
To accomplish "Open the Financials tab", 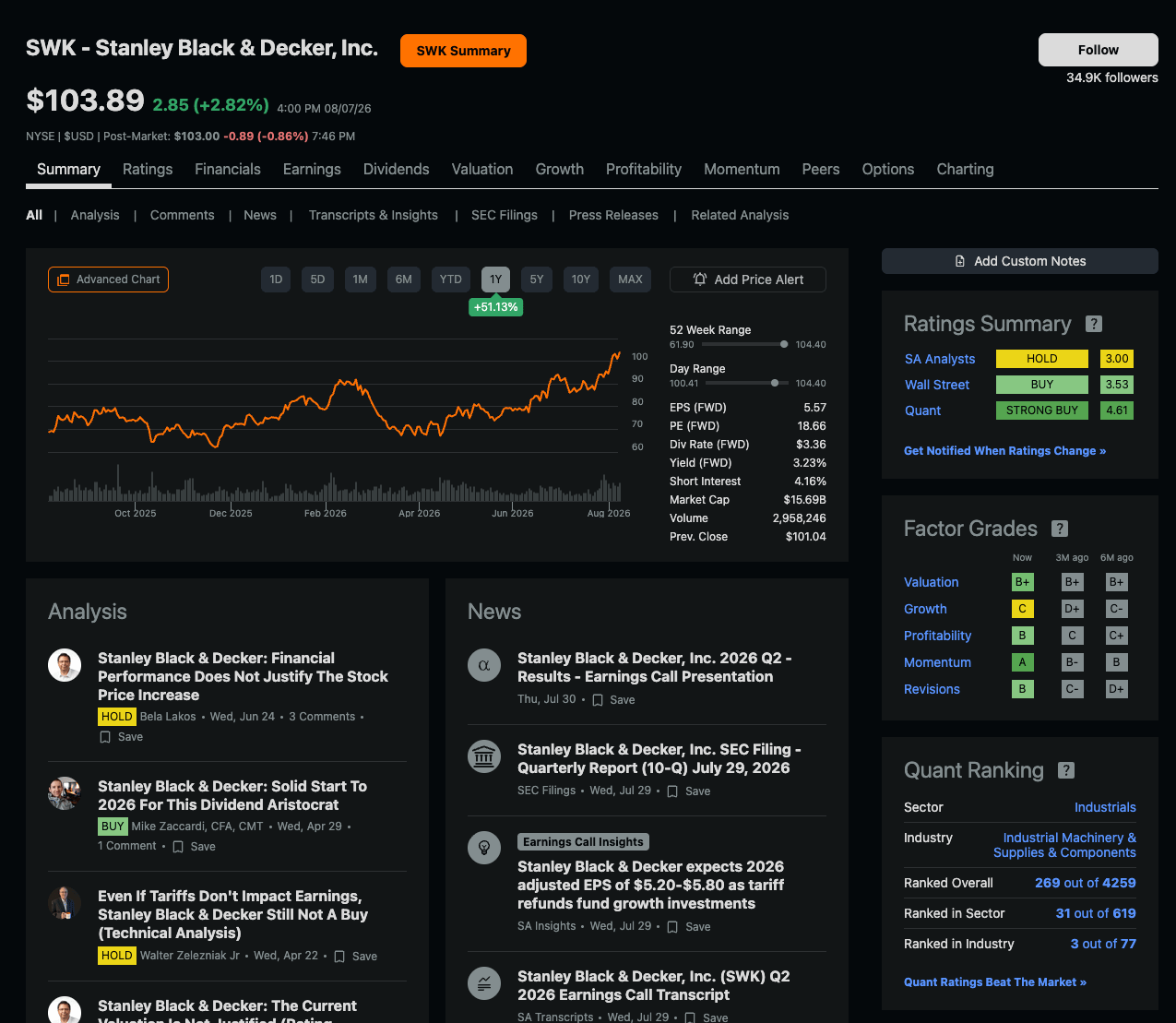I will pyautogui.click(x=228, y=170).
